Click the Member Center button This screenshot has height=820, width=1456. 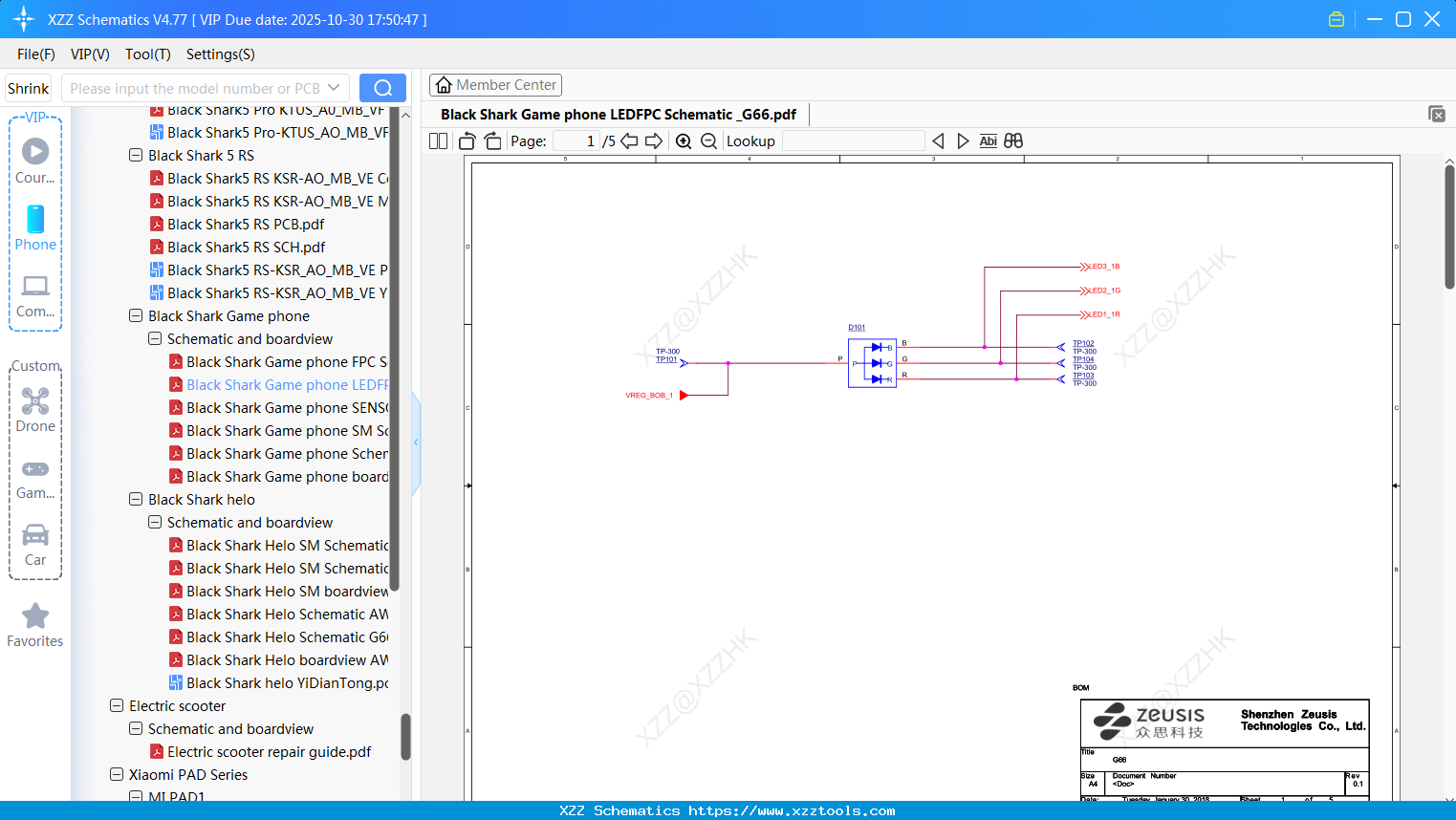tap(495, 84)
